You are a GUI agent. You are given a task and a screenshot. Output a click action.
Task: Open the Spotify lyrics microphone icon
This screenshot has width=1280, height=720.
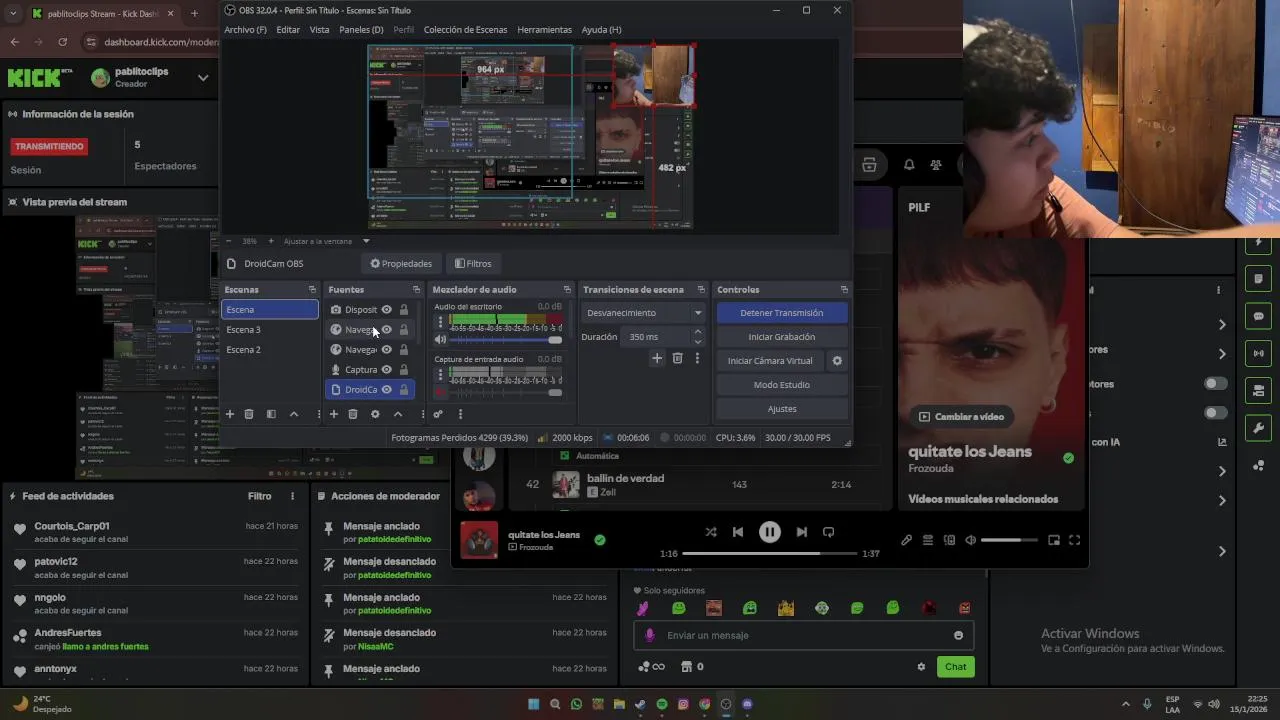[x=906, y=540]
